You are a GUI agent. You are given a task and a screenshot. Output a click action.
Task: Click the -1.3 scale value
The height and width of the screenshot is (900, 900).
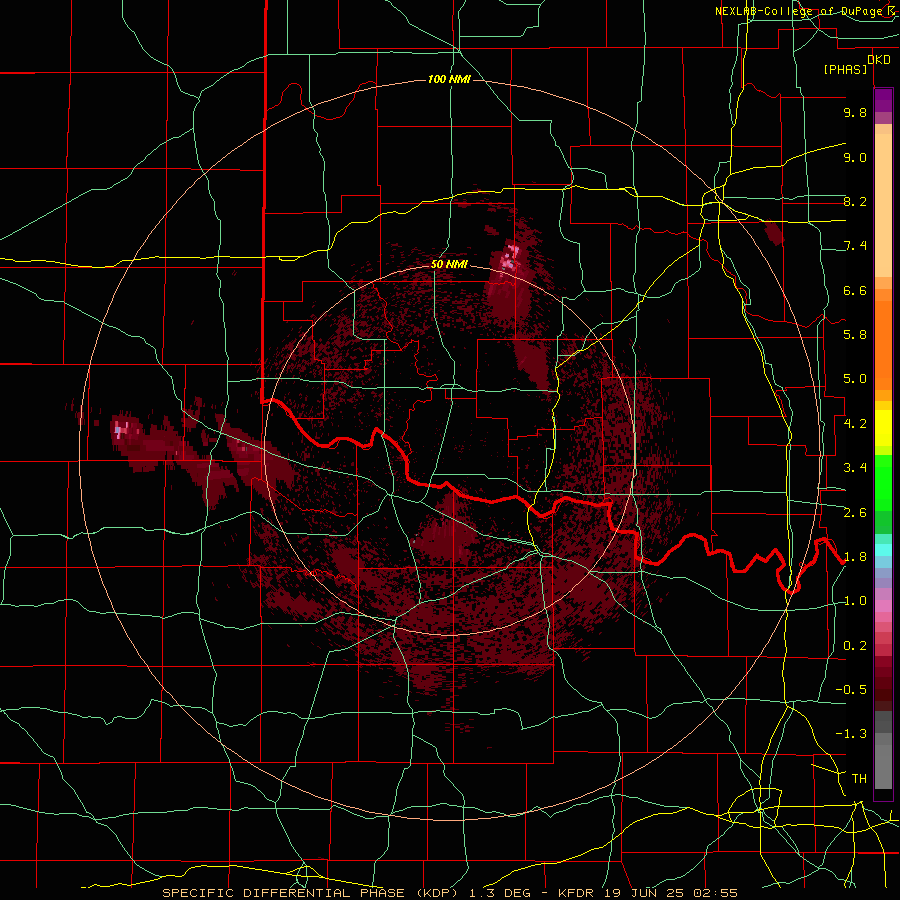pyautogui.click(x=851, y=734)
